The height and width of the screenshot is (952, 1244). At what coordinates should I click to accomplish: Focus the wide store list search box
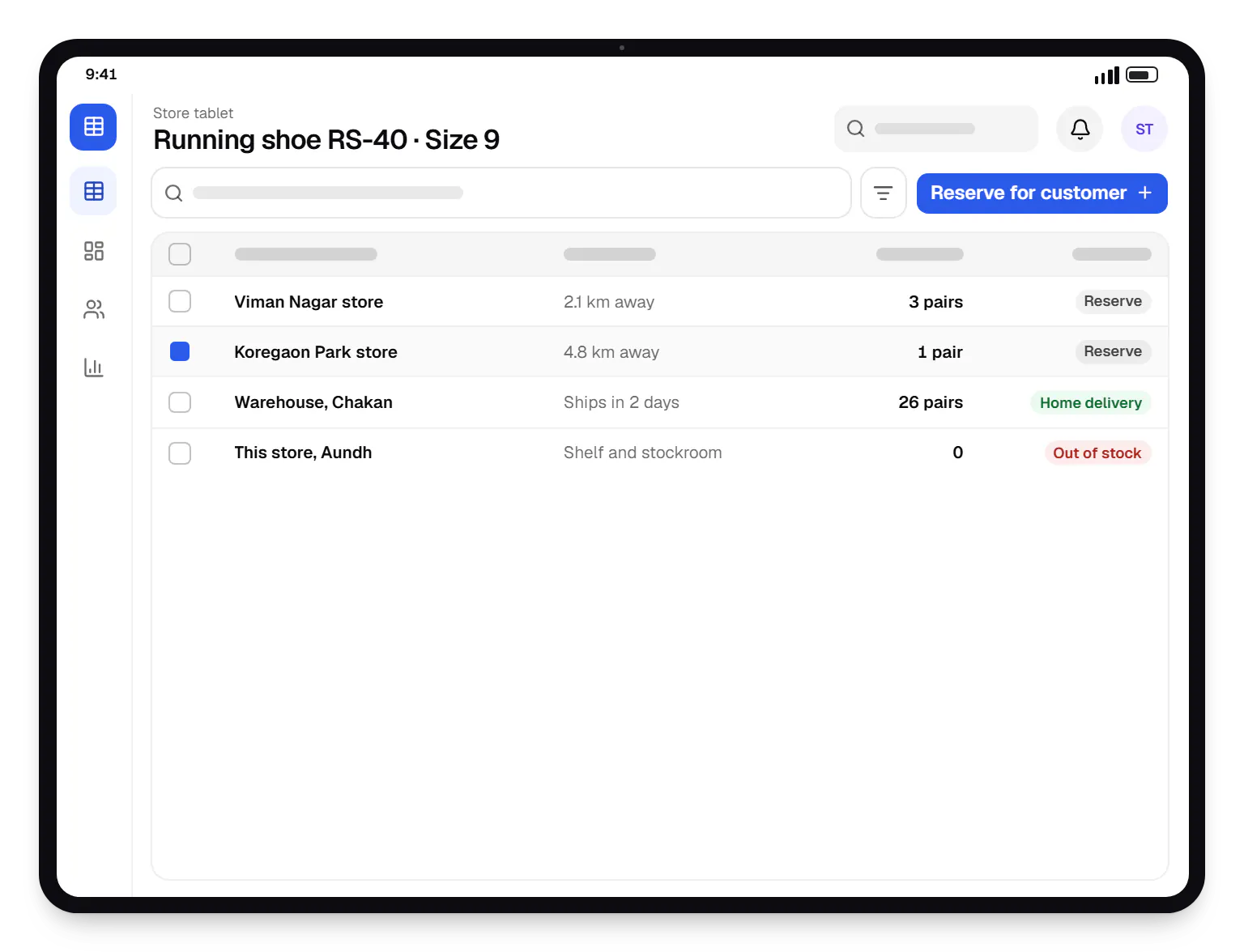point(501,193)
